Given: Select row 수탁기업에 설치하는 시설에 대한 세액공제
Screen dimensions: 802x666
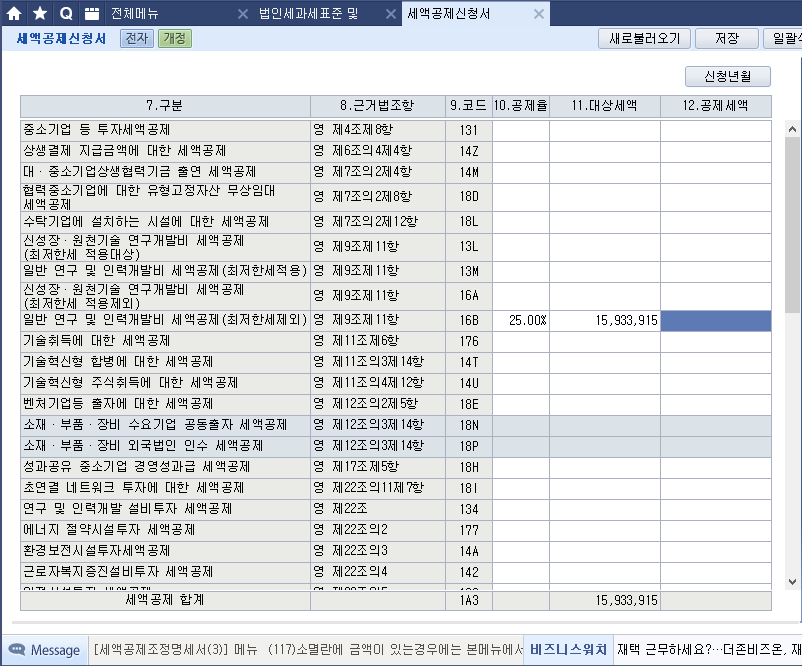Looking at the screenshot, I should point(395,222).
